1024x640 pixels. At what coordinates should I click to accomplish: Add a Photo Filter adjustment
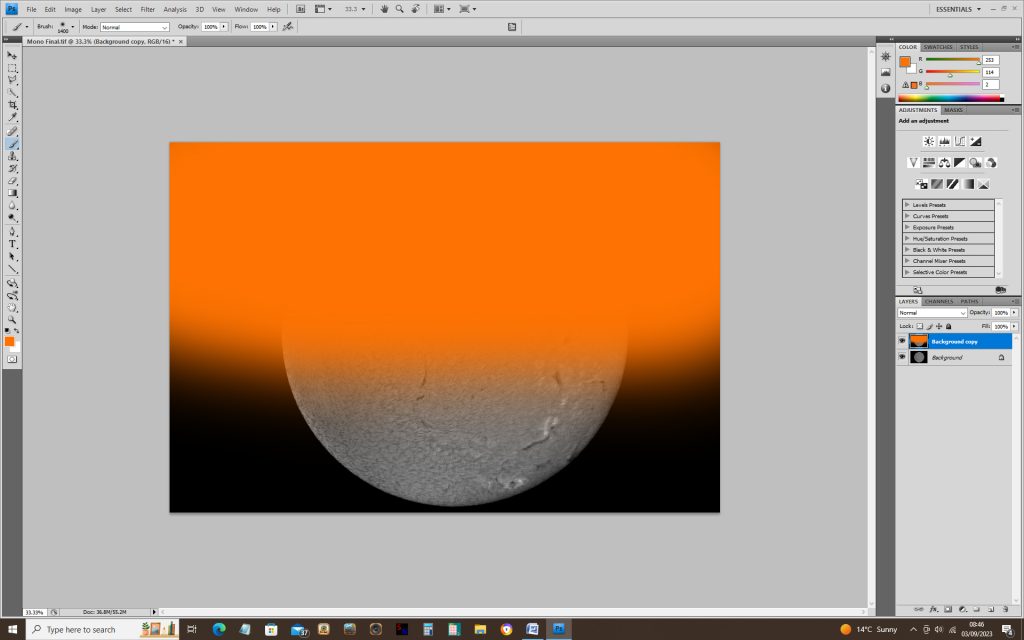975,163
